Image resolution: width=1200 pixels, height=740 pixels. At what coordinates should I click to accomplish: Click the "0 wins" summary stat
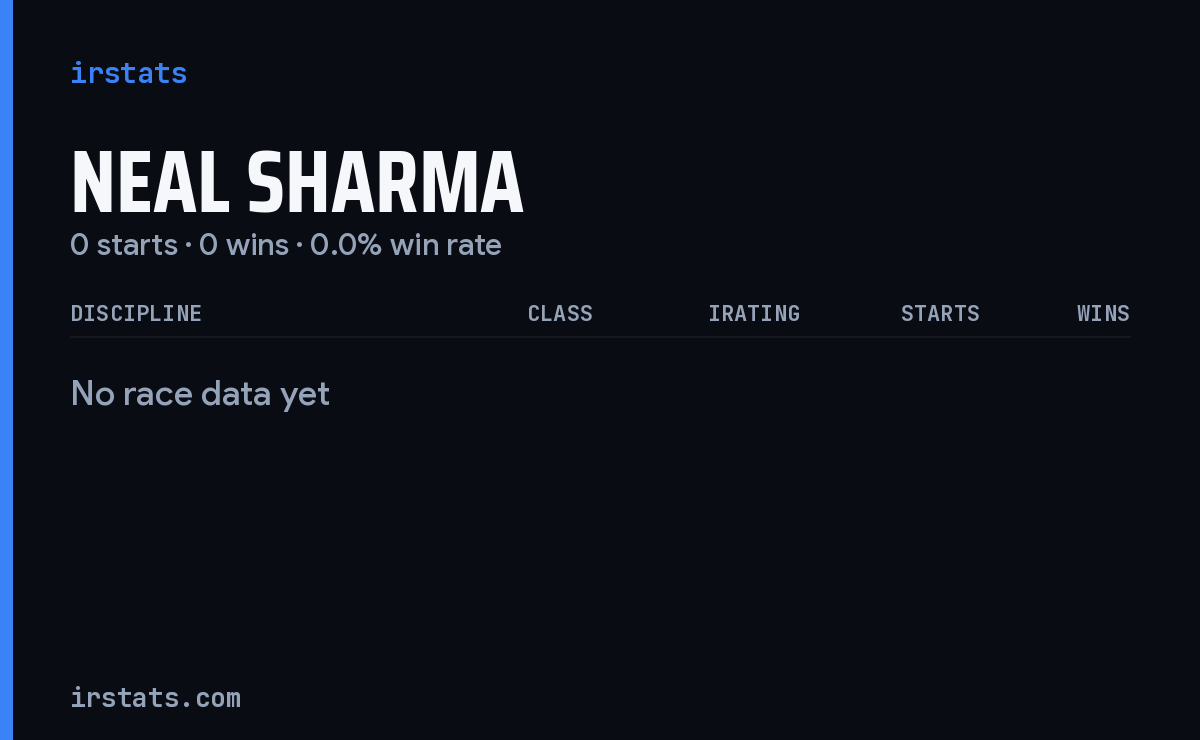(x=244, y=245)
